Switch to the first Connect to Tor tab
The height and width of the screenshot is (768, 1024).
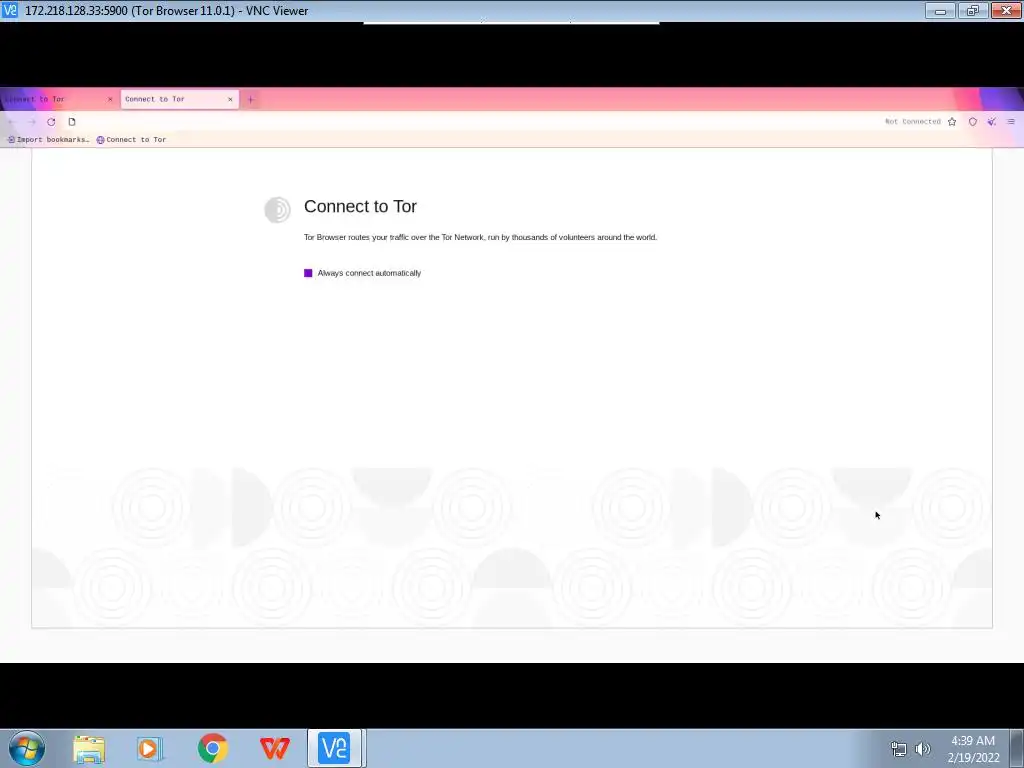click(56, 99)
